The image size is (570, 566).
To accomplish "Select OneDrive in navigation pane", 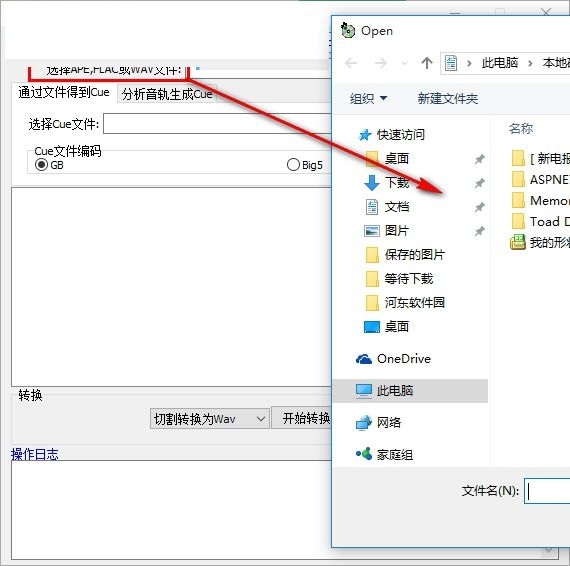I will click(393, 359).
